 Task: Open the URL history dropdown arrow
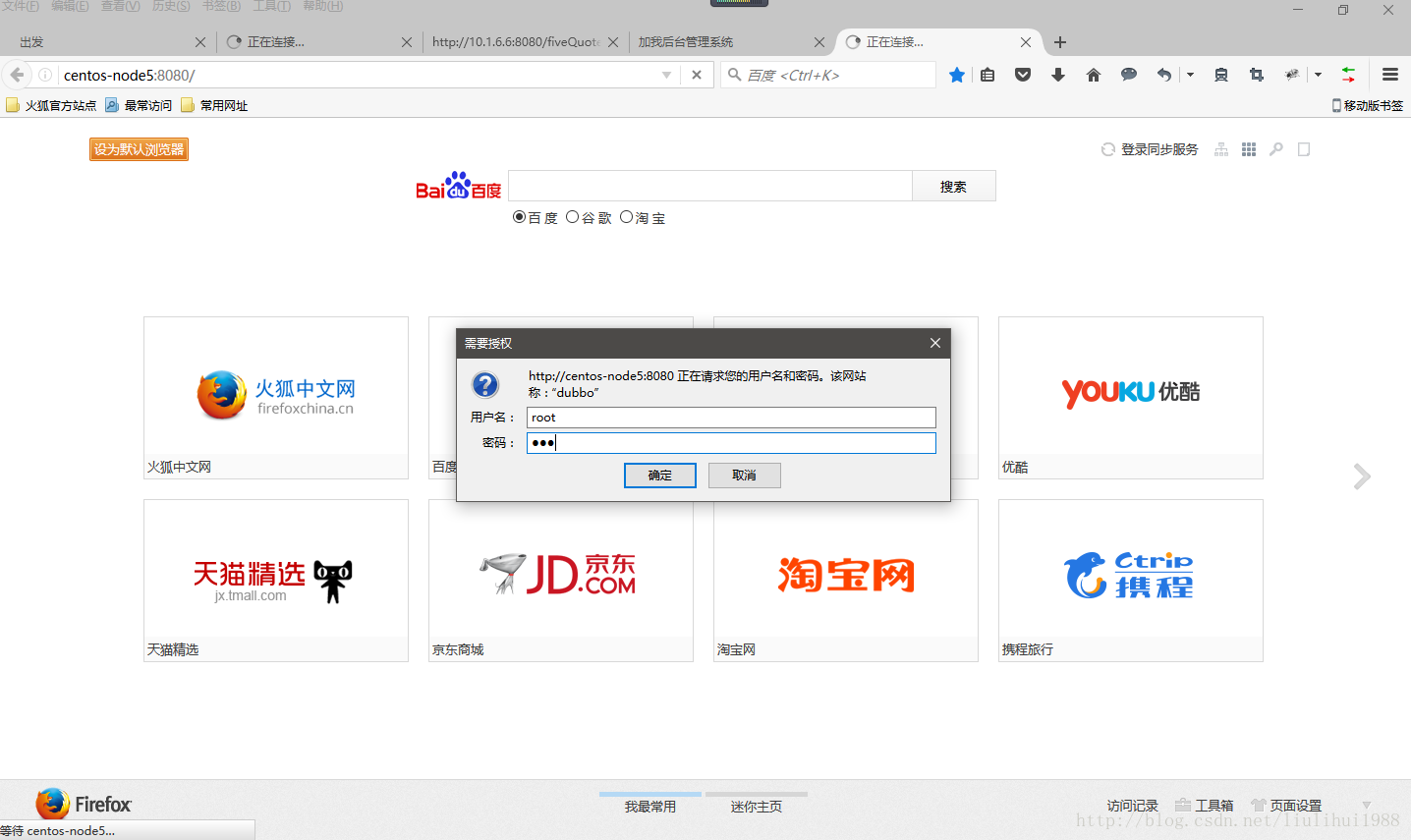click(x=667, y=75)
